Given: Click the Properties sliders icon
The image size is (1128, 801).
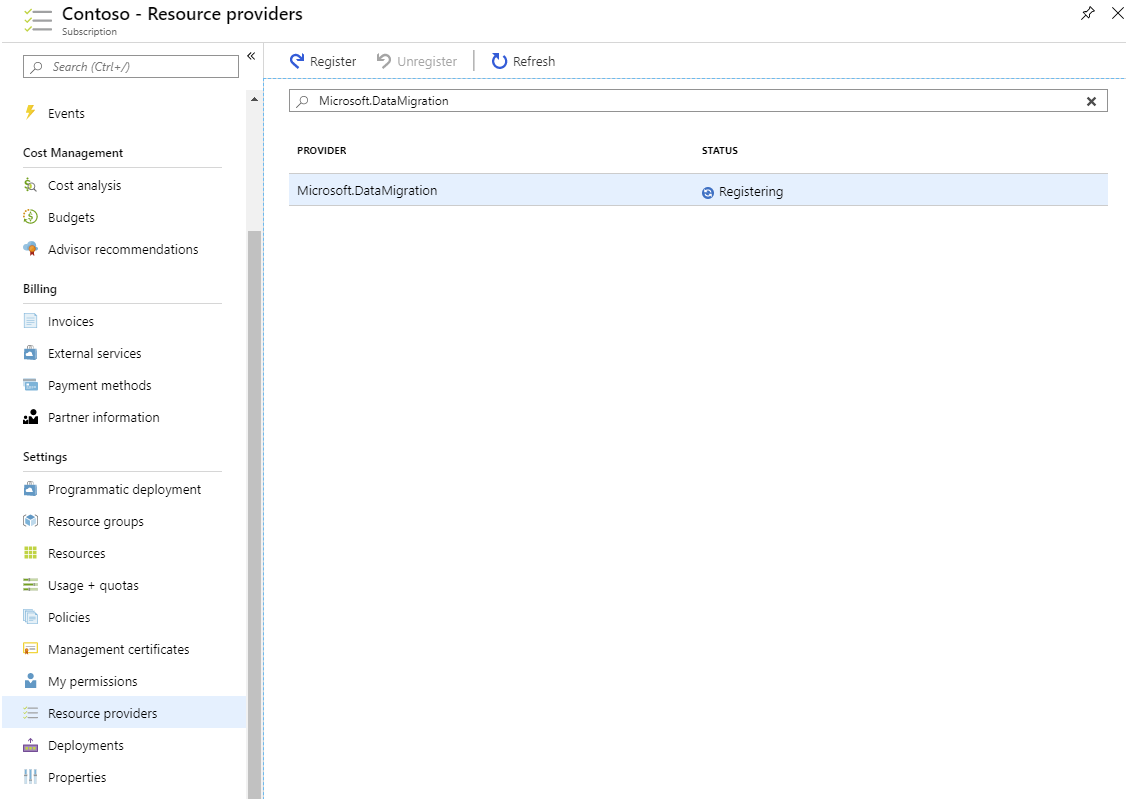Looking at the screenshot, I should pyautogui.click(x=30, y=777).
